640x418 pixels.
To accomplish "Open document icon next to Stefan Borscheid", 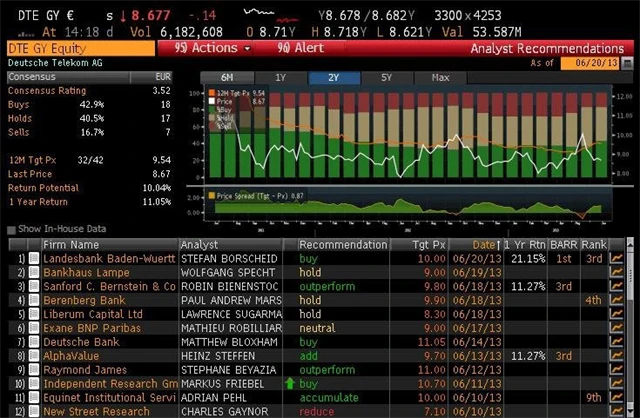I will 287,258.
